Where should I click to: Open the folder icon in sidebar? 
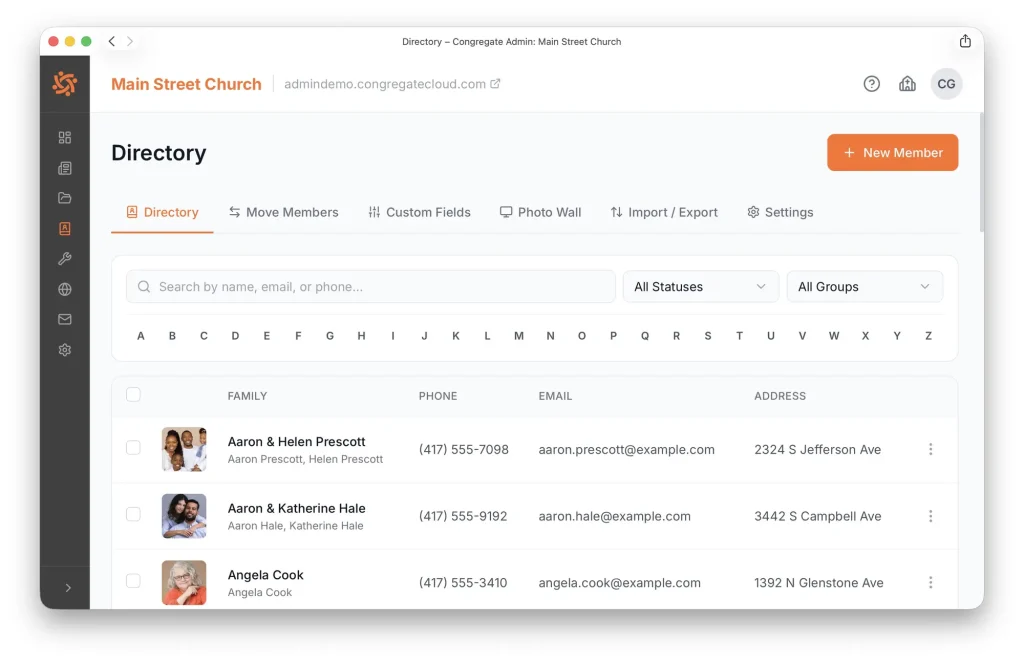coord(65,198)
